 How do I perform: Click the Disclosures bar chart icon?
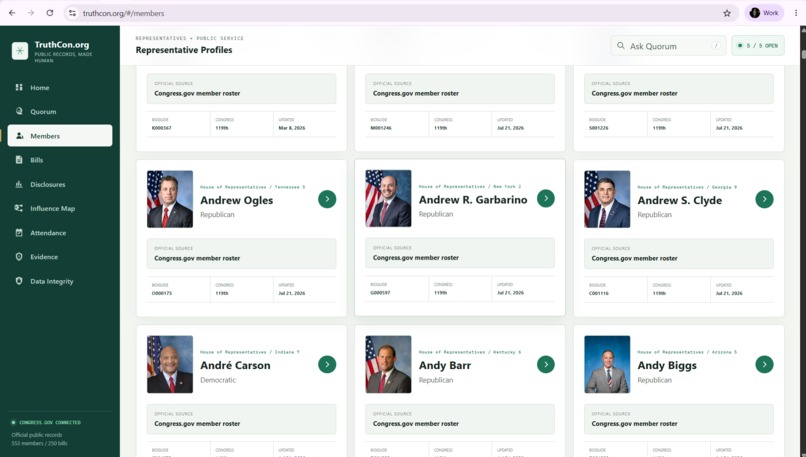[19, 184]
